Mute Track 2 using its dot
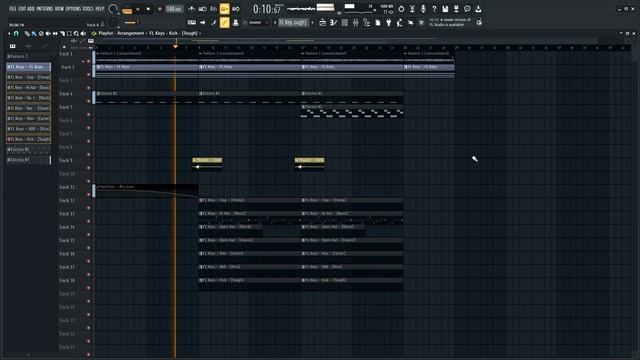The image size is (640, 360). [x=88, y=75]
